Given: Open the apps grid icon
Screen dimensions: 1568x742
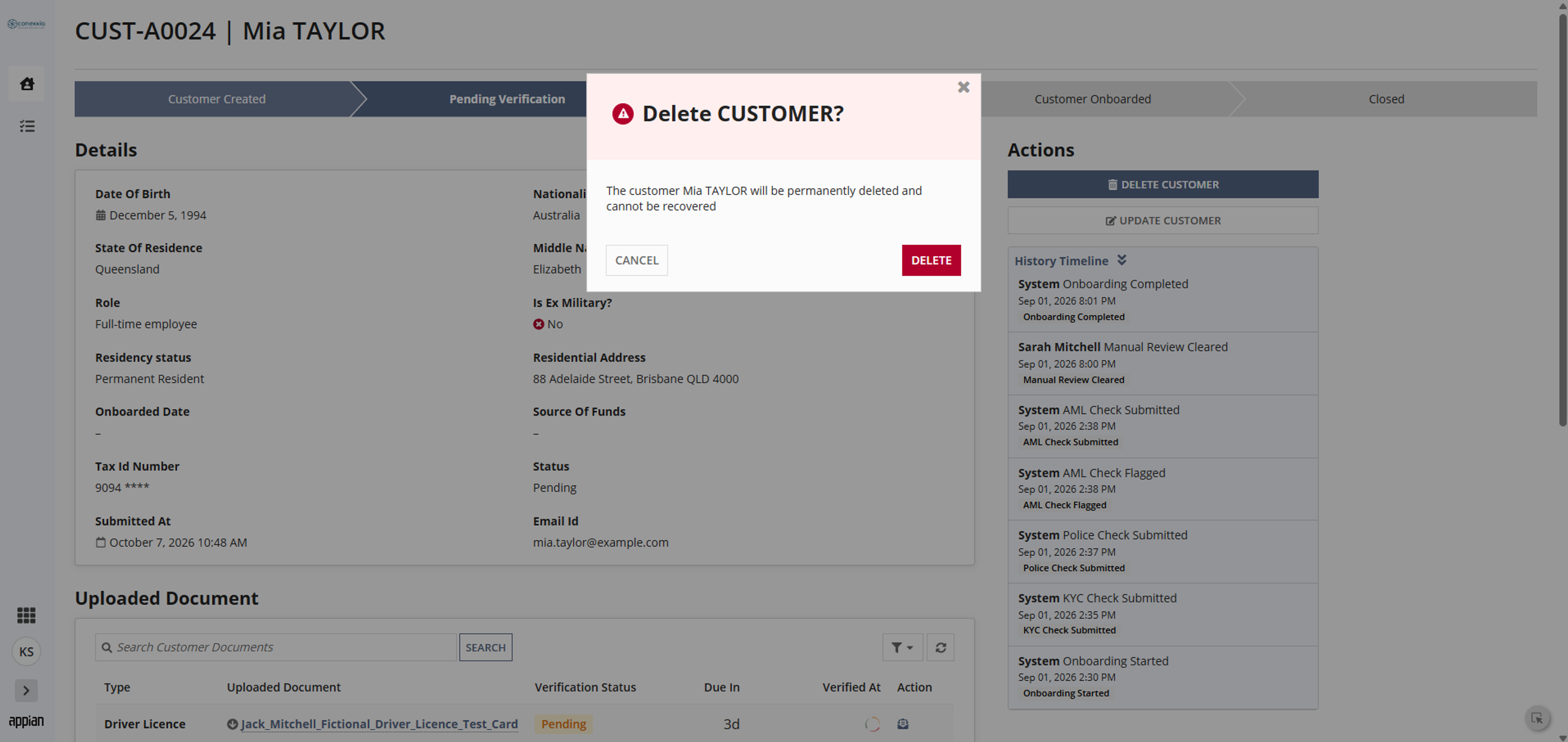Looking at the screenshot, I should click(26, 615).
